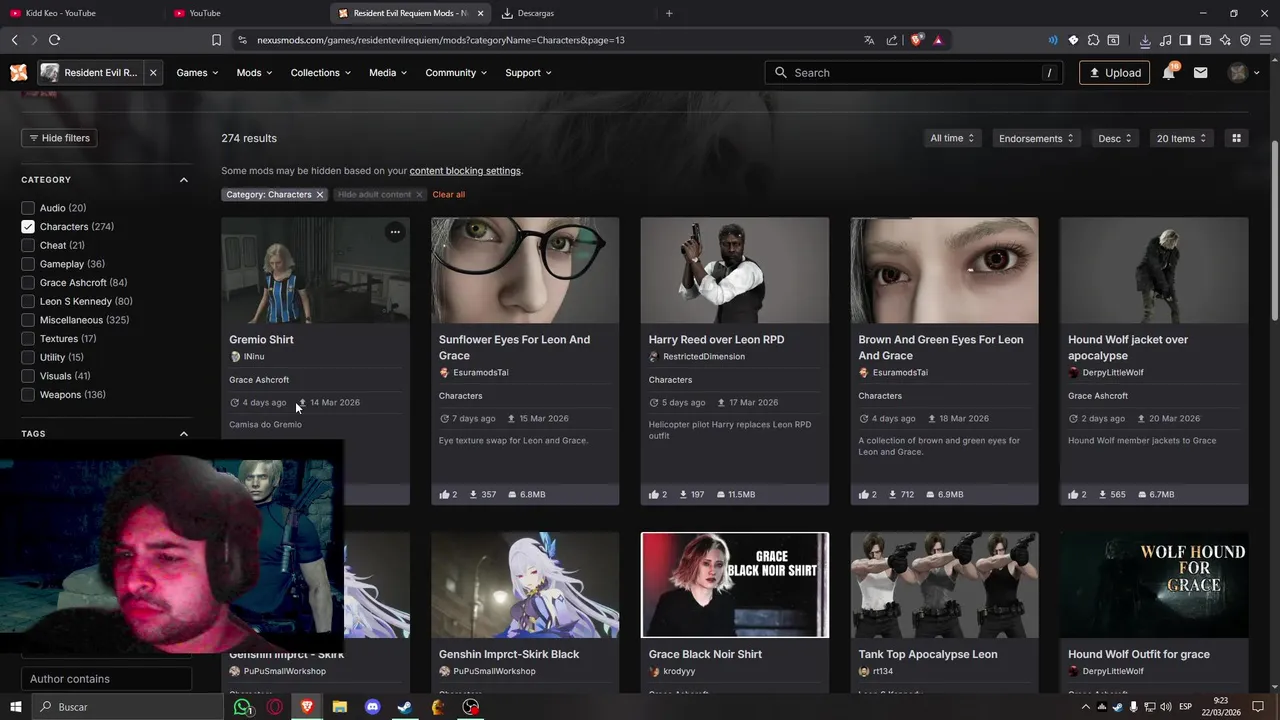Click the share page icon
1280x720 pixels.
pyautogui.click(x=891, y=40)
